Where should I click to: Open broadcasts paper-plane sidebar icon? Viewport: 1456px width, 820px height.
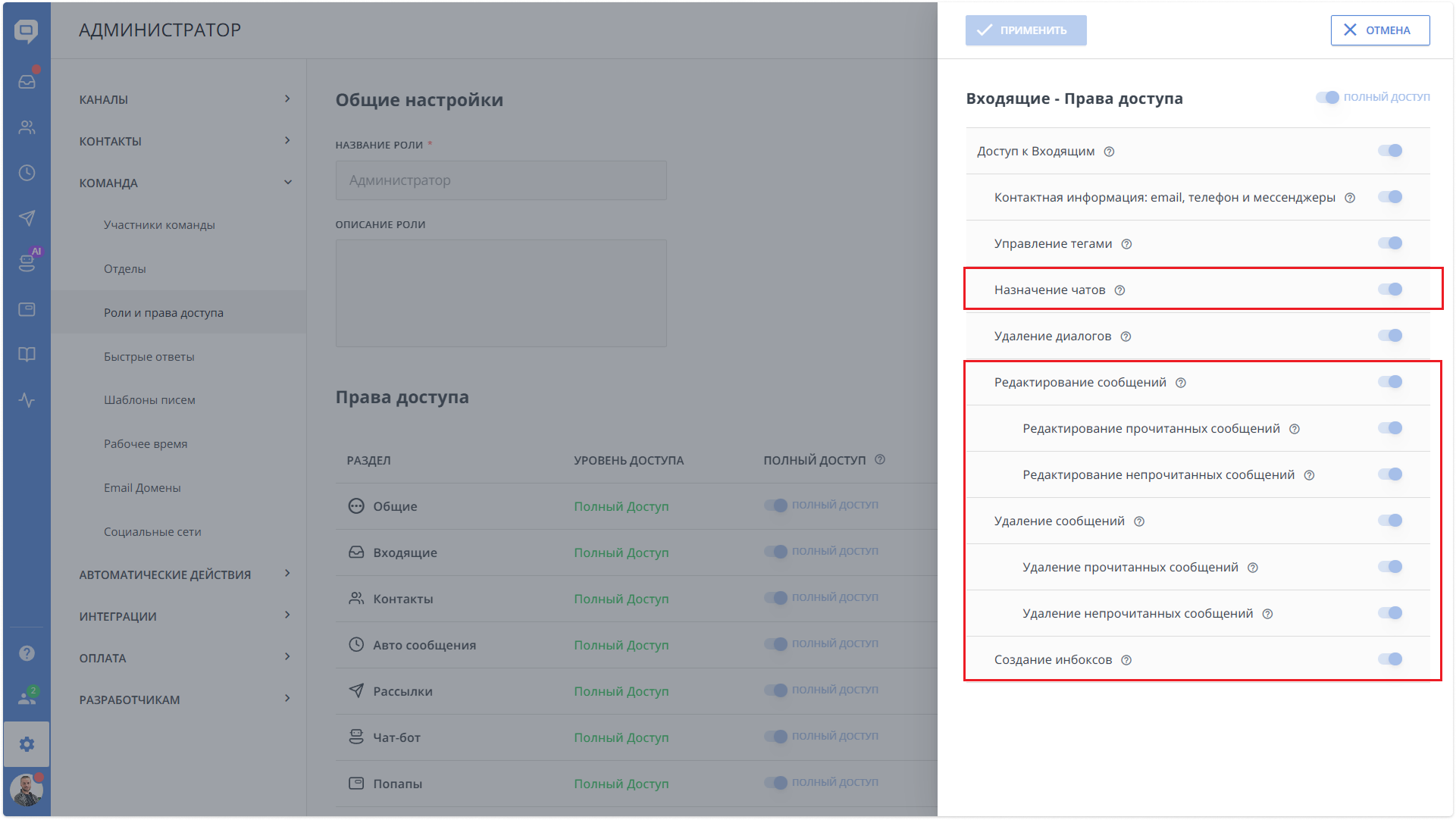(27, 218)
